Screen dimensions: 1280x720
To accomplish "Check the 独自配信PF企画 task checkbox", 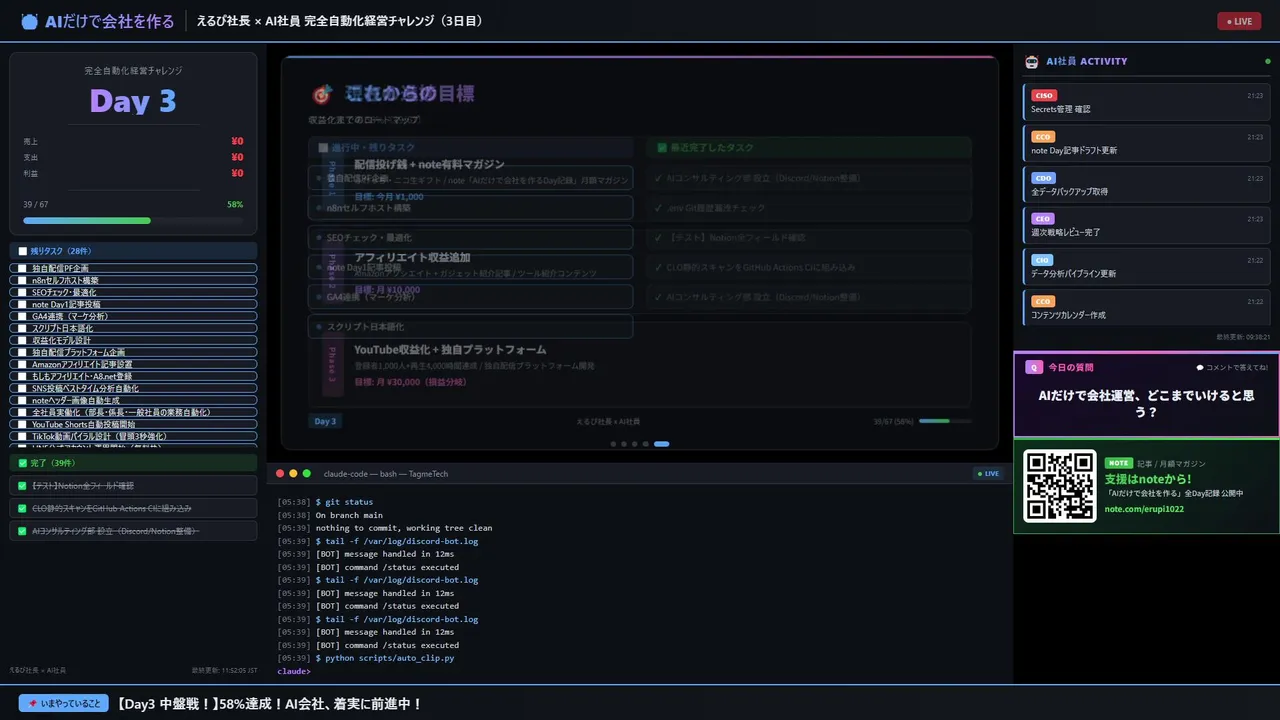I will coord(22,268).
